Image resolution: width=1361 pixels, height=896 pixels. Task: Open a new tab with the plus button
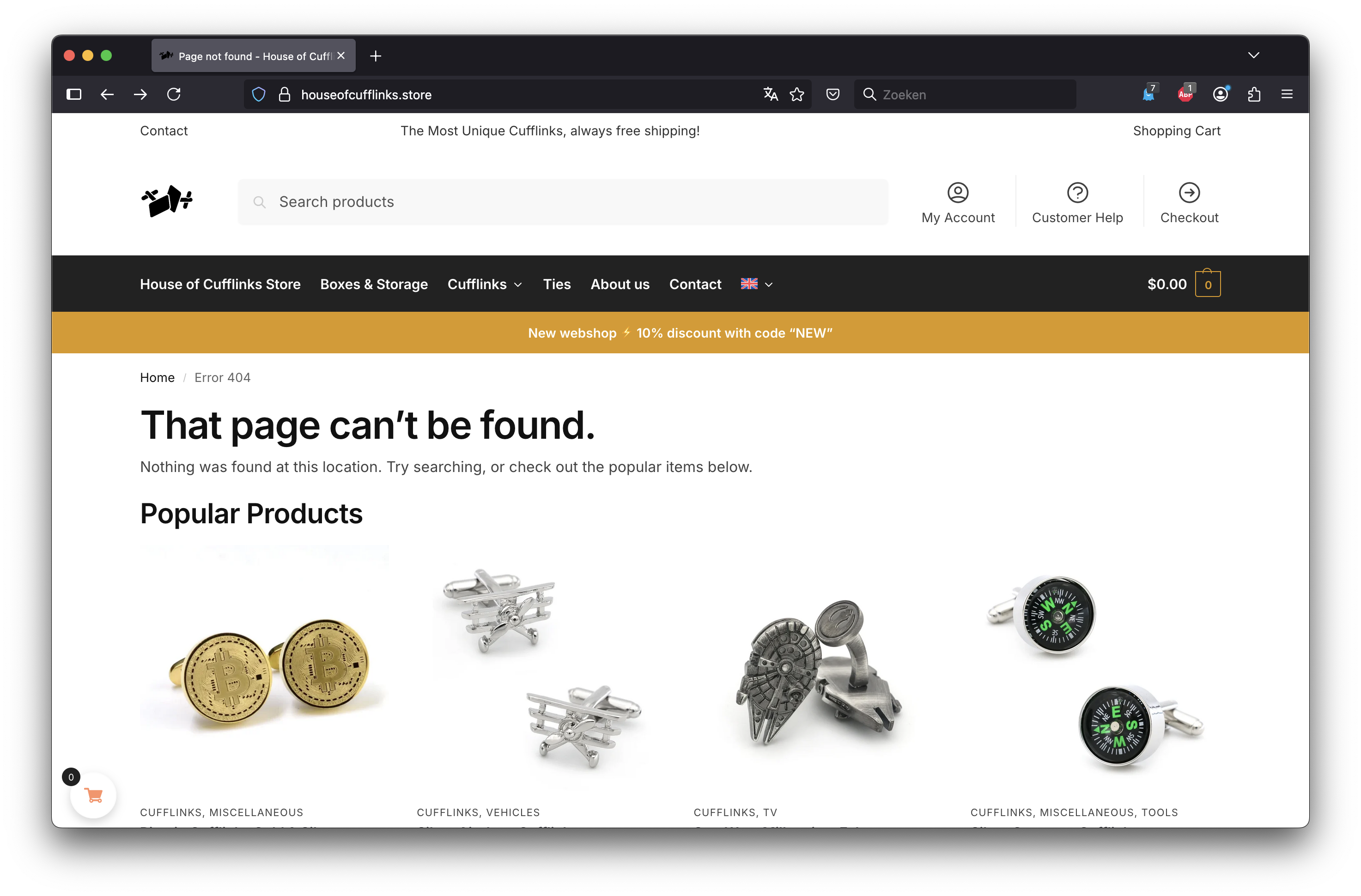(376, 56)
